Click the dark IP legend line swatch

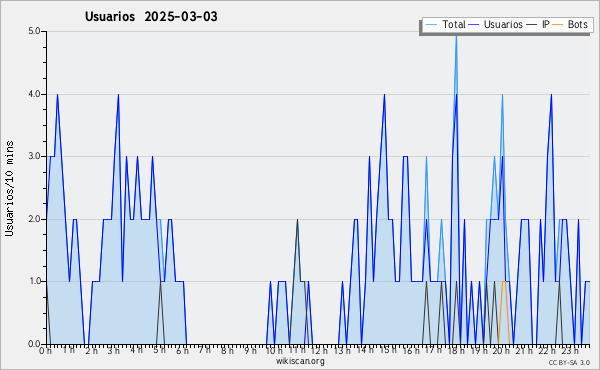[x=532, y=25]
